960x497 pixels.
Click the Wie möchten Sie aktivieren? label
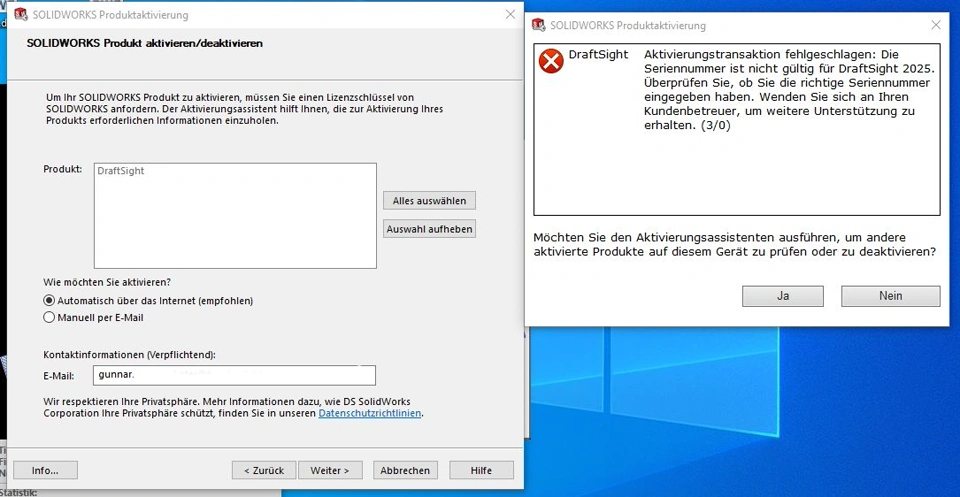click(x=107, y=282)
